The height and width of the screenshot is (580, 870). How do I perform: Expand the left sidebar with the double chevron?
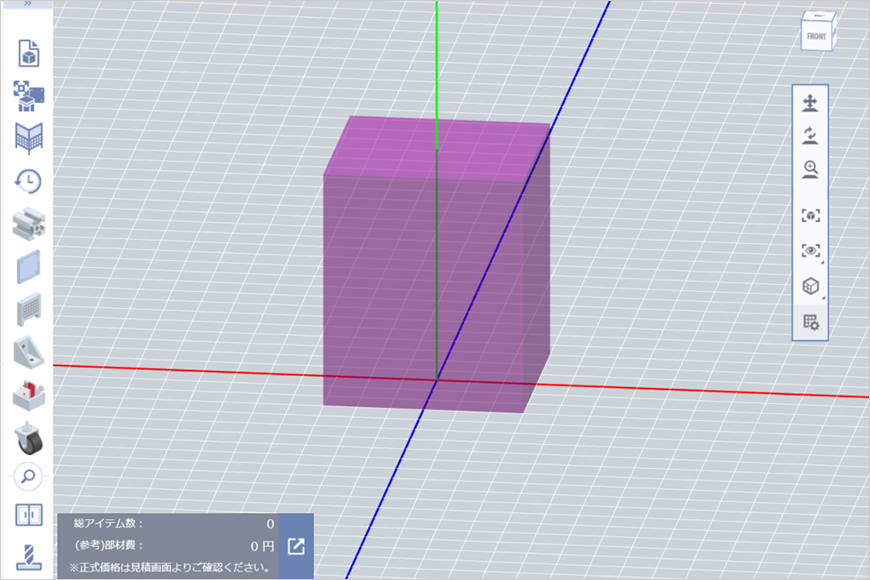28,5
